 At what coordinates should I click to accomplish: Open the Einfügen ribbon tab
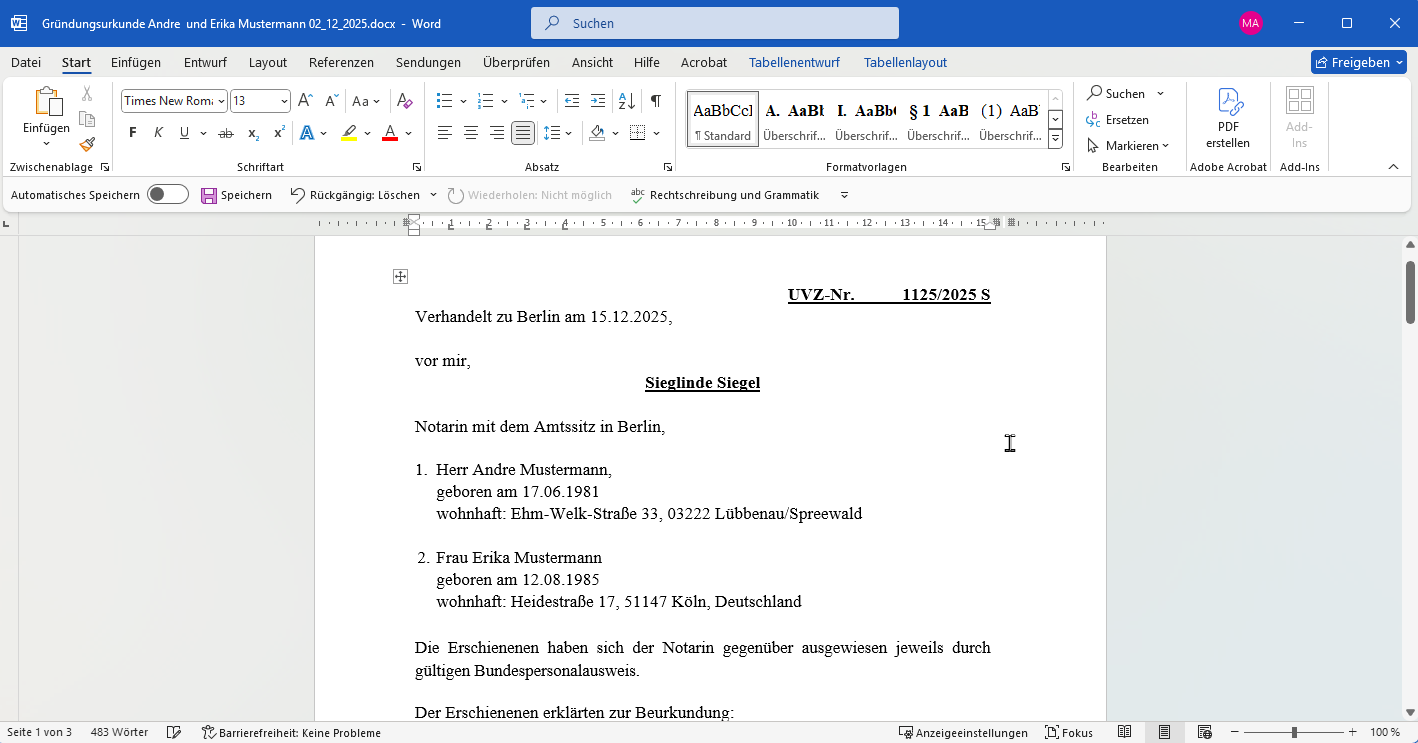click(136, 62)
